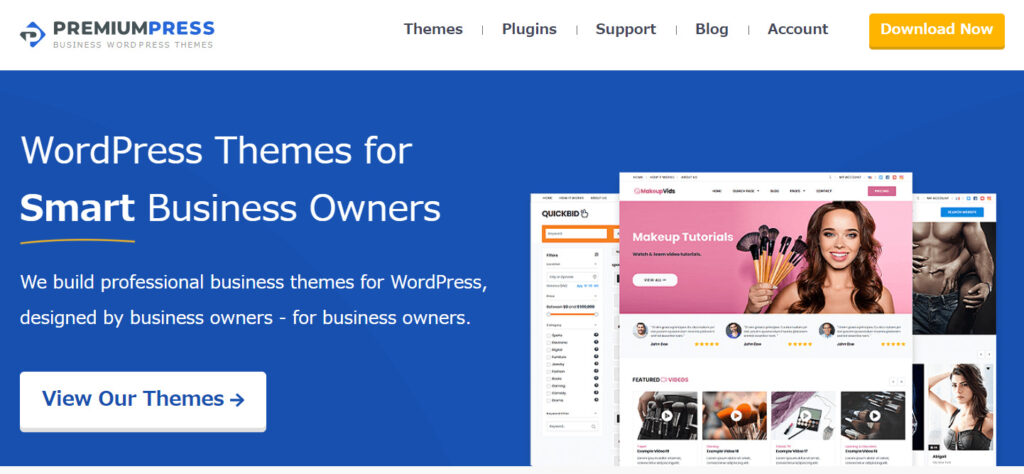Click VIEW ALL button under Makeup Tutorials
Screen dimensions: 1024x474
[x=654, y=280]
